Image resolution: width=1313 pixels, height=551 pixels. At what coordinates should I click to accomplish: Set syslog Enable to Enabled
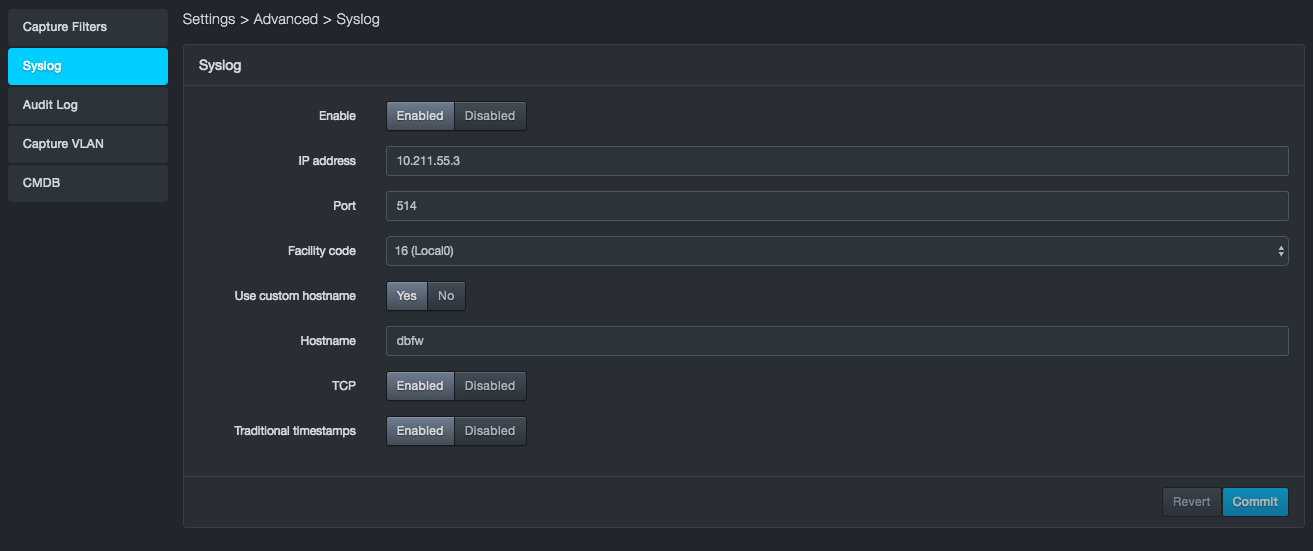pyautogui.click(x=420, y=116)
